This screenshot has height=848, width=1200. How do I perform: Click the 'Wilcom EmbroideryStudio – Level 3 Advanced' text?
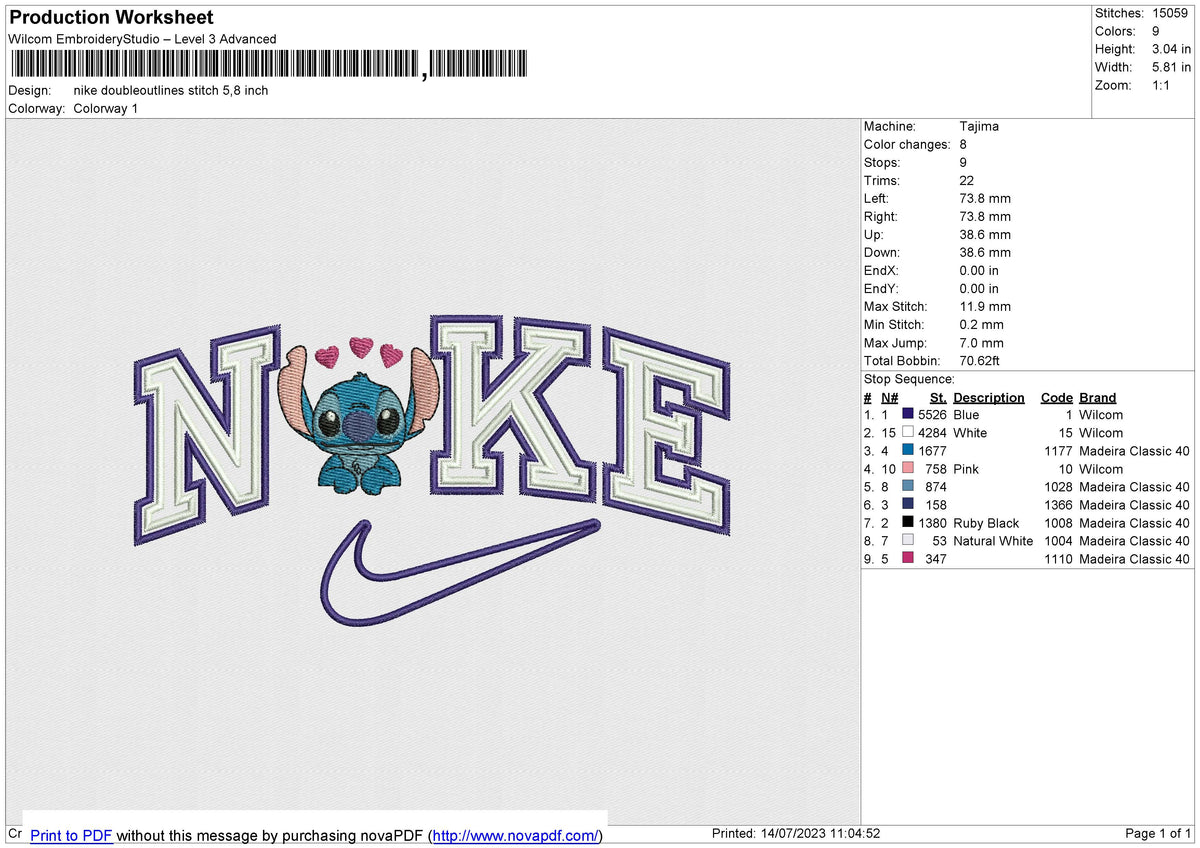coord(142,39)
